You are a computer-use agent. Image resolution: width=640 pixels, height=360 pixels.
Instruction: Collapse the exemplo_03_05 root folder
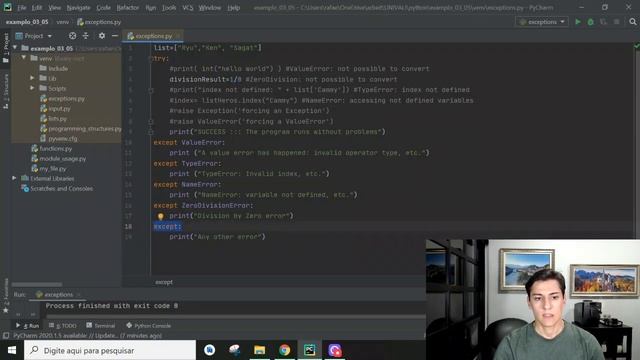tap(15, 48)
